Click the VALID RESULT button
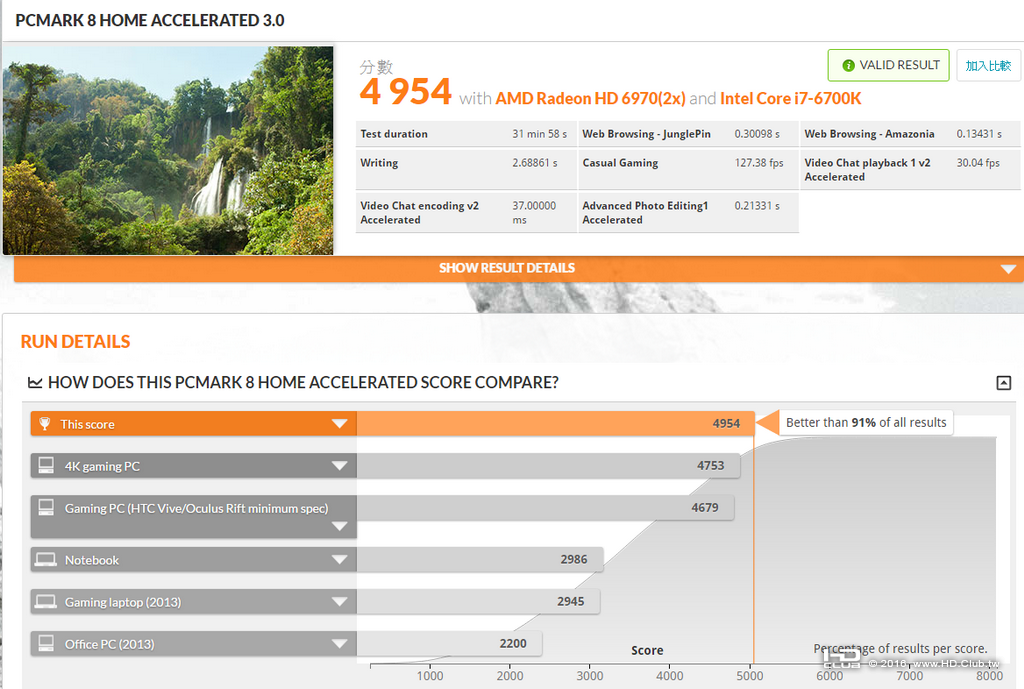Image resolution: width=1024 pixels, height=689 pixels. click(888, 65)
